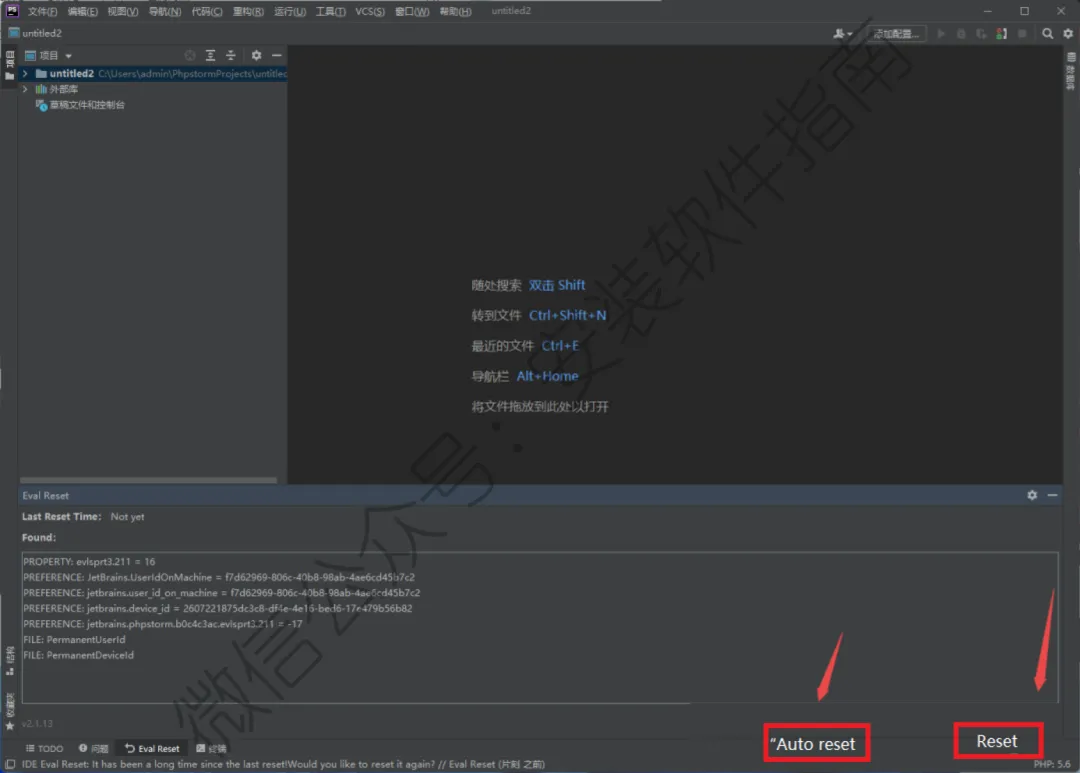The image size is (1080, 773).
Task: Open IDE settings gear in top toolbar
Action: [x=1068, y=33]
